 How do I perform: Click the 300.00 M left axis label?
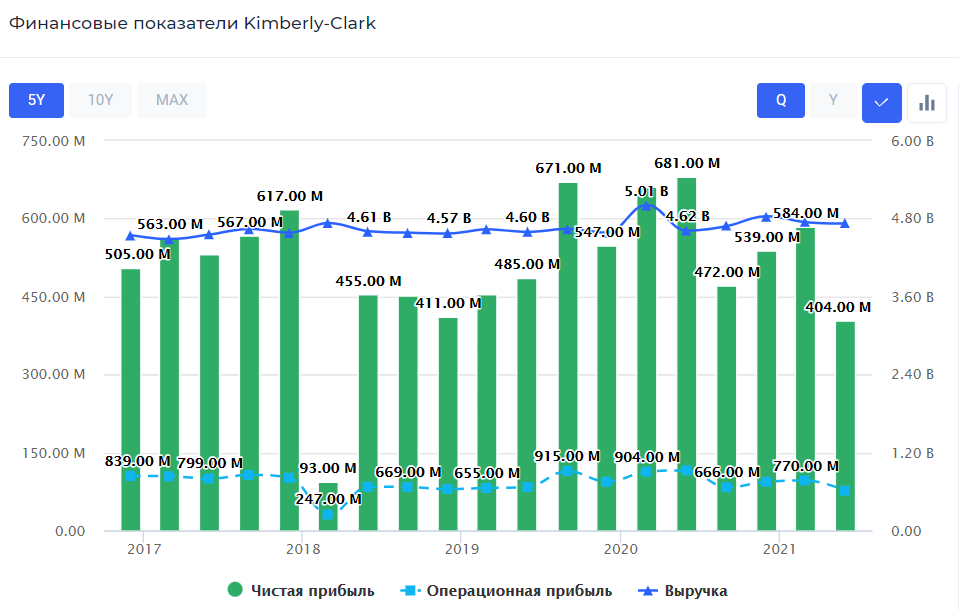(54, 374)
